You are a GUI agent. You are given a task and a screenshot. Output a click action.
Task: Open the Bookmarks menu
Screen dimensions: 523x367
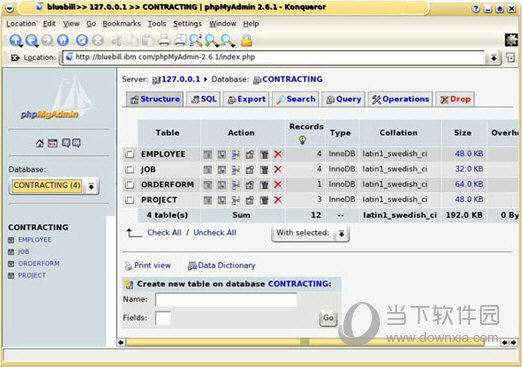pos(121,24)
